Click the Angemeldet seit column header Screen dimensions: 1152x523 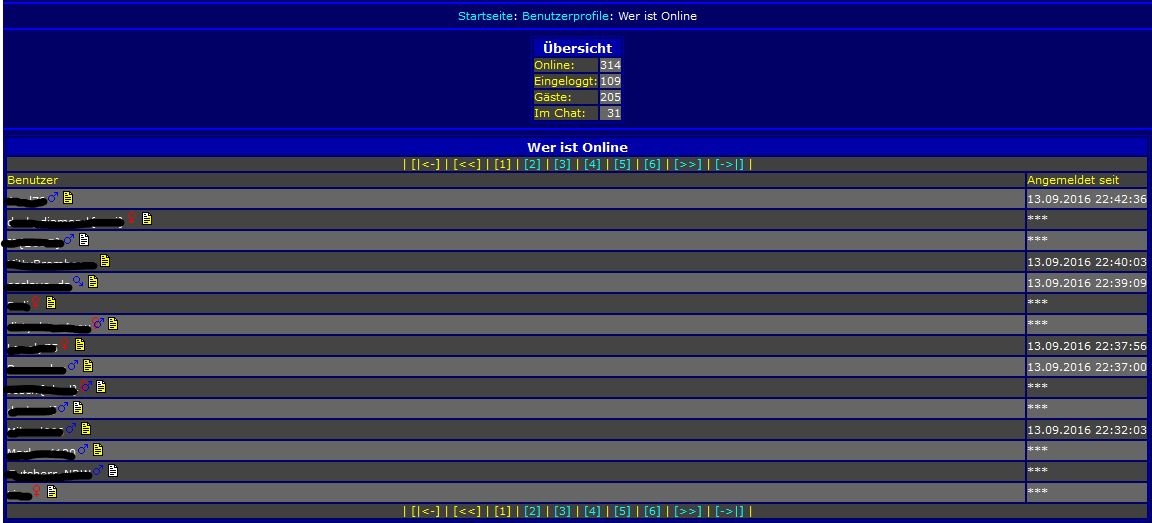tap(1073, 180)
